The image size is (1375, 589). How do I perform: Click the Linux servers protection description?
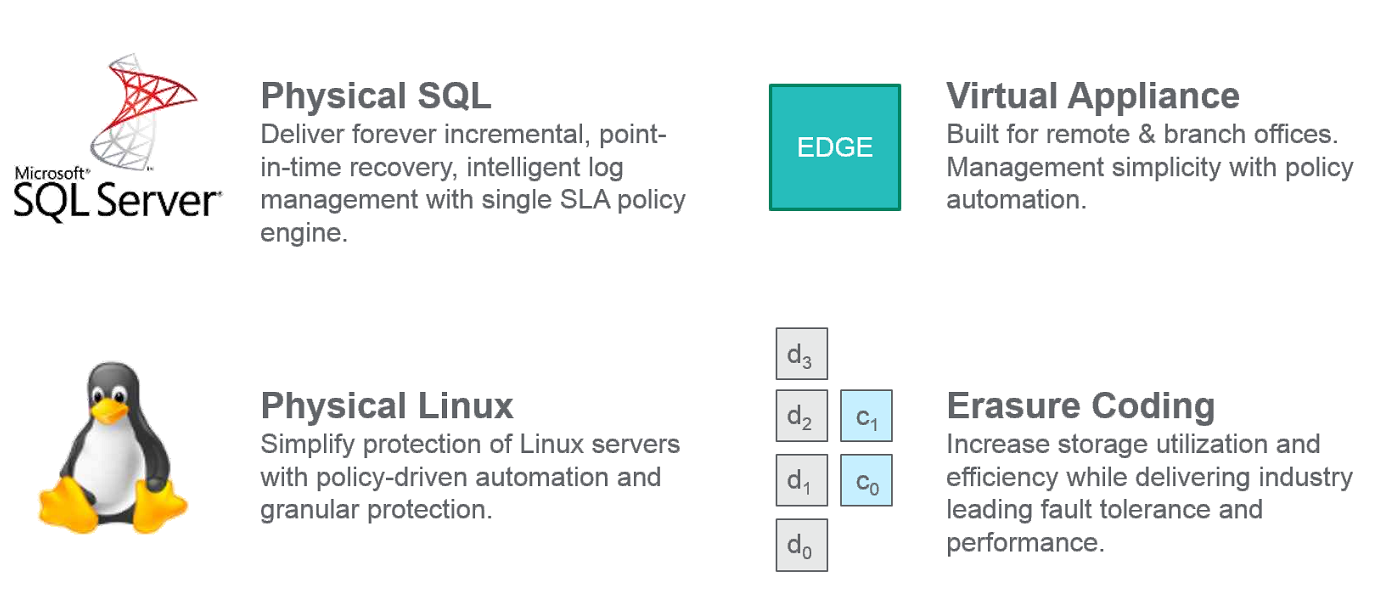click(469, 476)
